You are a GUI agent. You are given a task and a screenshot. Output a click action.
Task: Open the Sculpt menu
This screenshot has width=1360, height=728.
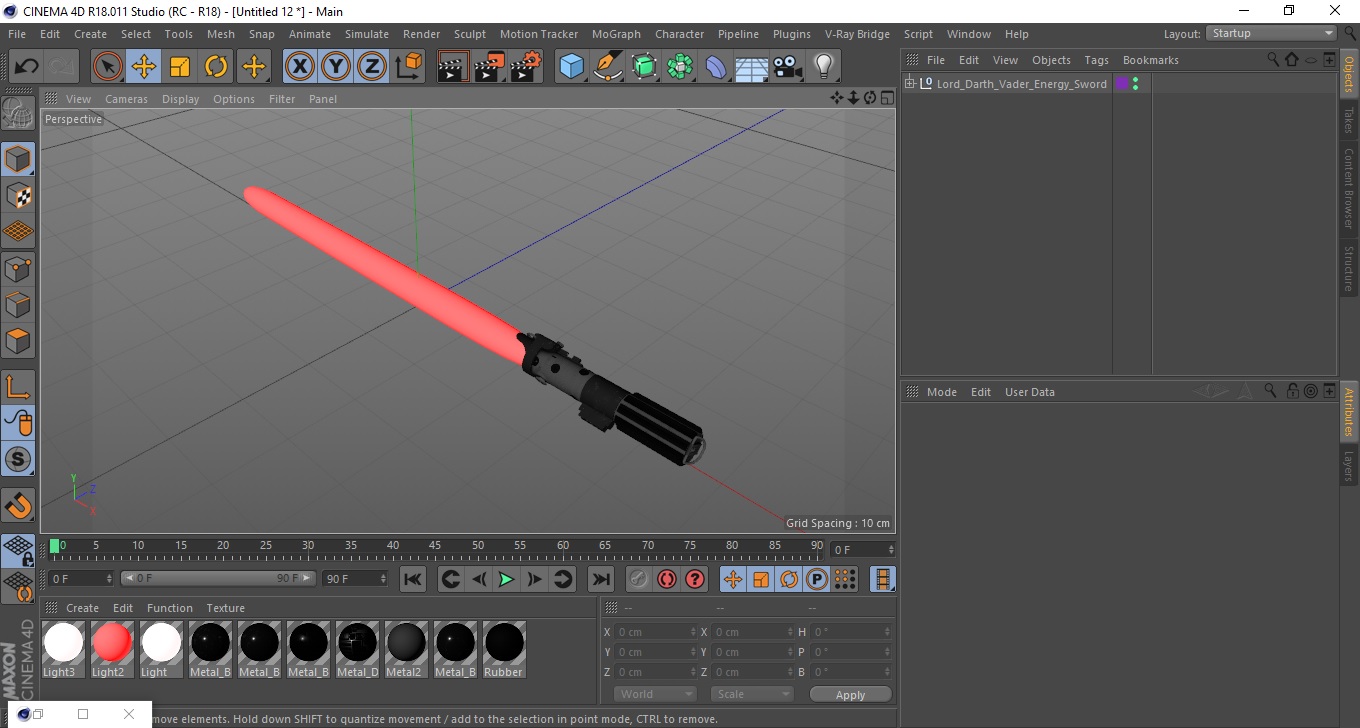[470, 34]
